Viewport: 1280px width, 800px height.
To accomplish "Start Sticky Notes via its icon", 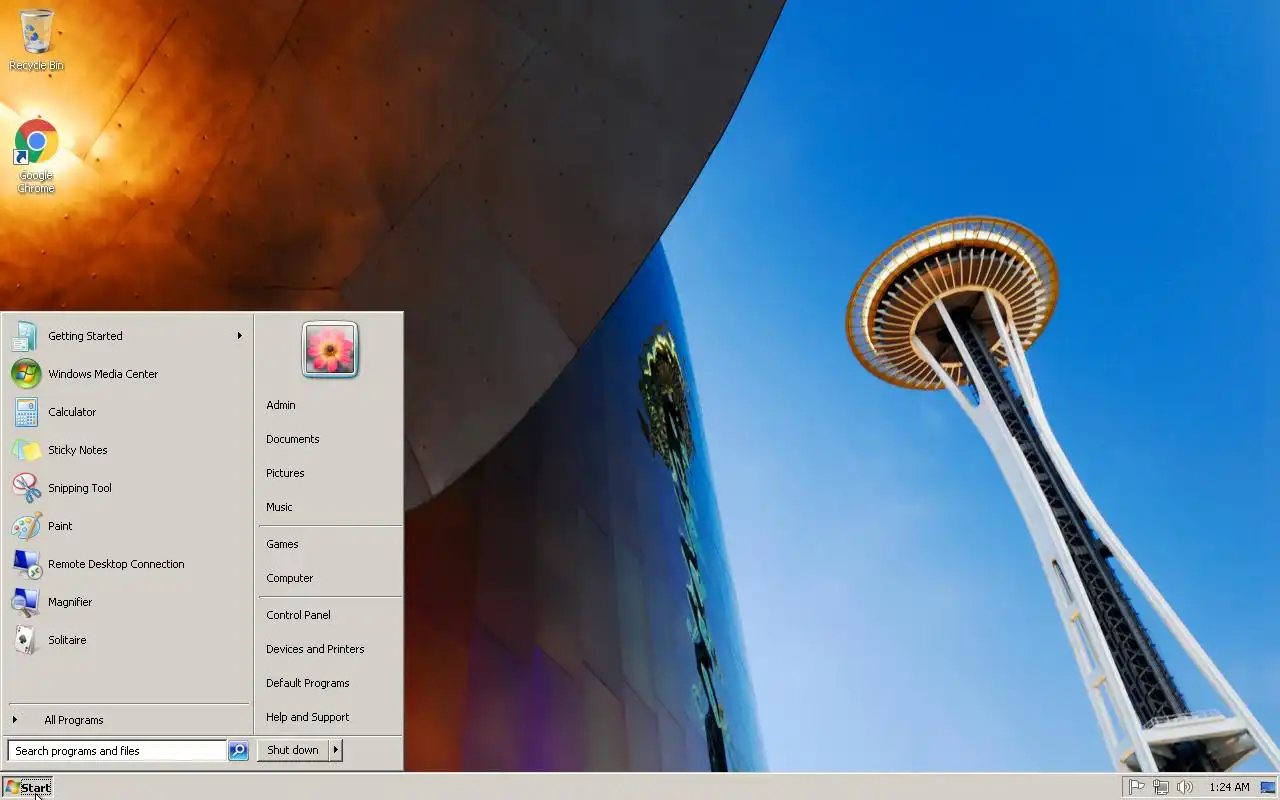I will pyautogui.click(x=26, y=450).
